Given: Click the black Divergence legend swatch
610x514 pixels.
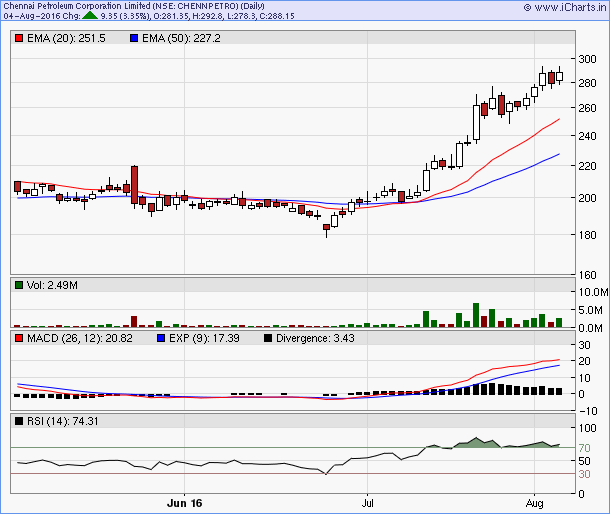Looking at the screenshot, I should [268, 338].
